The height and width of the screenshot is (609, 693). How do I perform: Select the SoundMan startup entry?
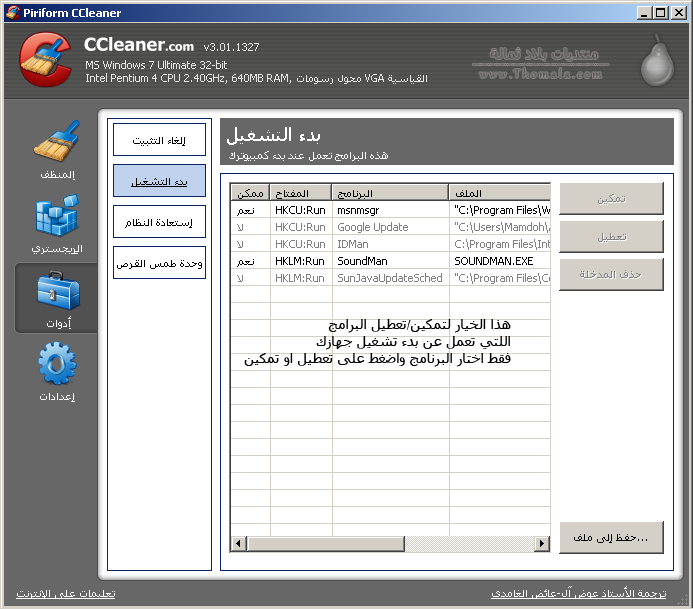[390, 261]
